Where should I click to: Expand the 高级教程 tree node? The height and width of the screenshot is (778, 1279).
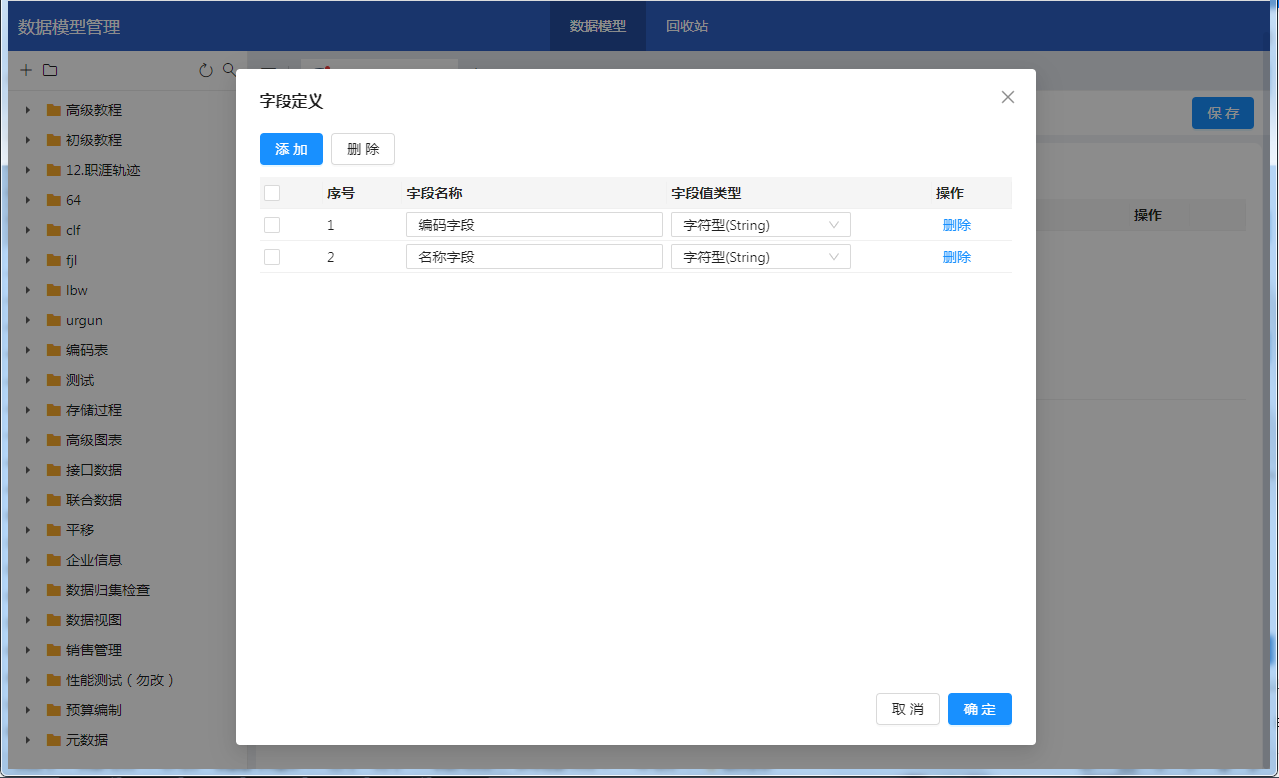click(x=28, y=110)
